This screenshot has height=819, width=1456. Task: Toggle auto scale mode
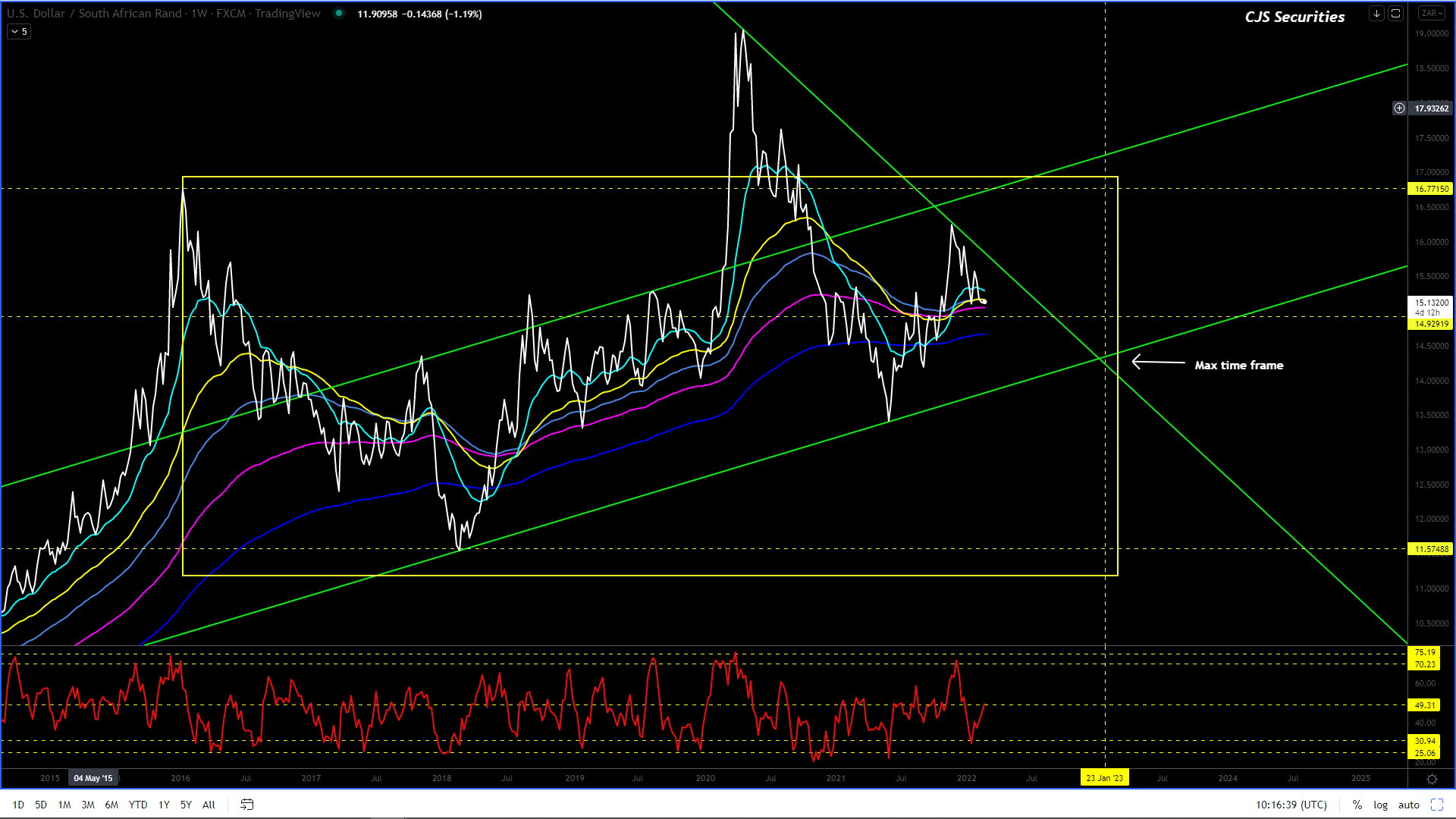tap(1409, 805)
